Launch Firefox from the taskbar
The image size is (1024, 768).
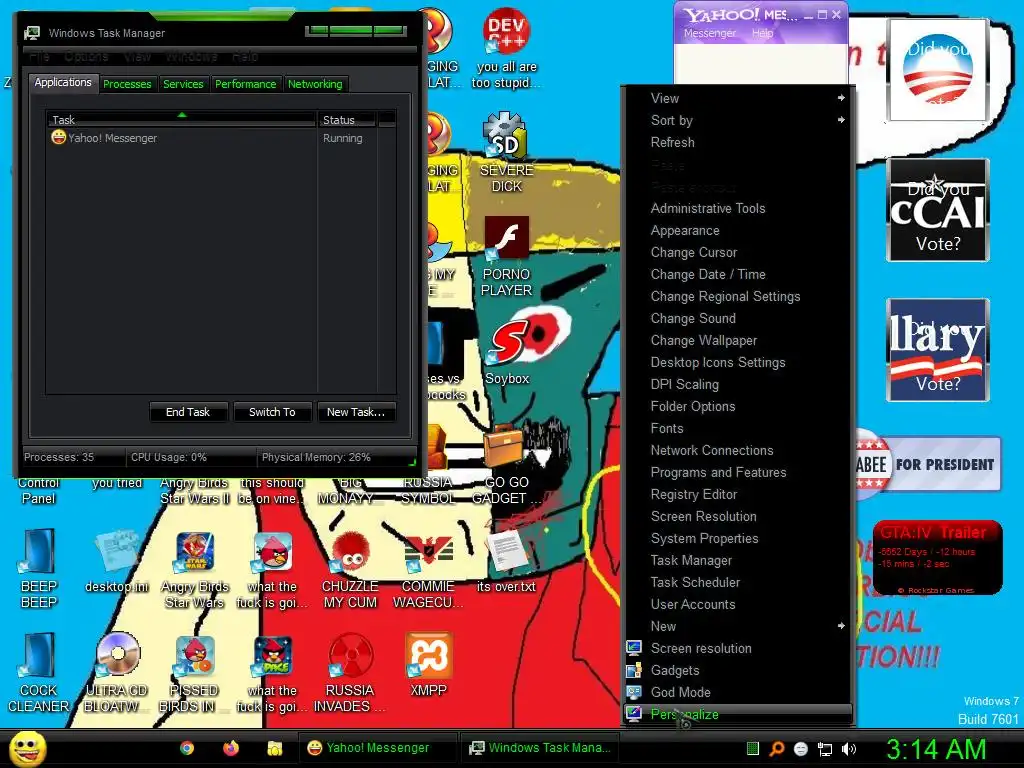coord(231,748)
